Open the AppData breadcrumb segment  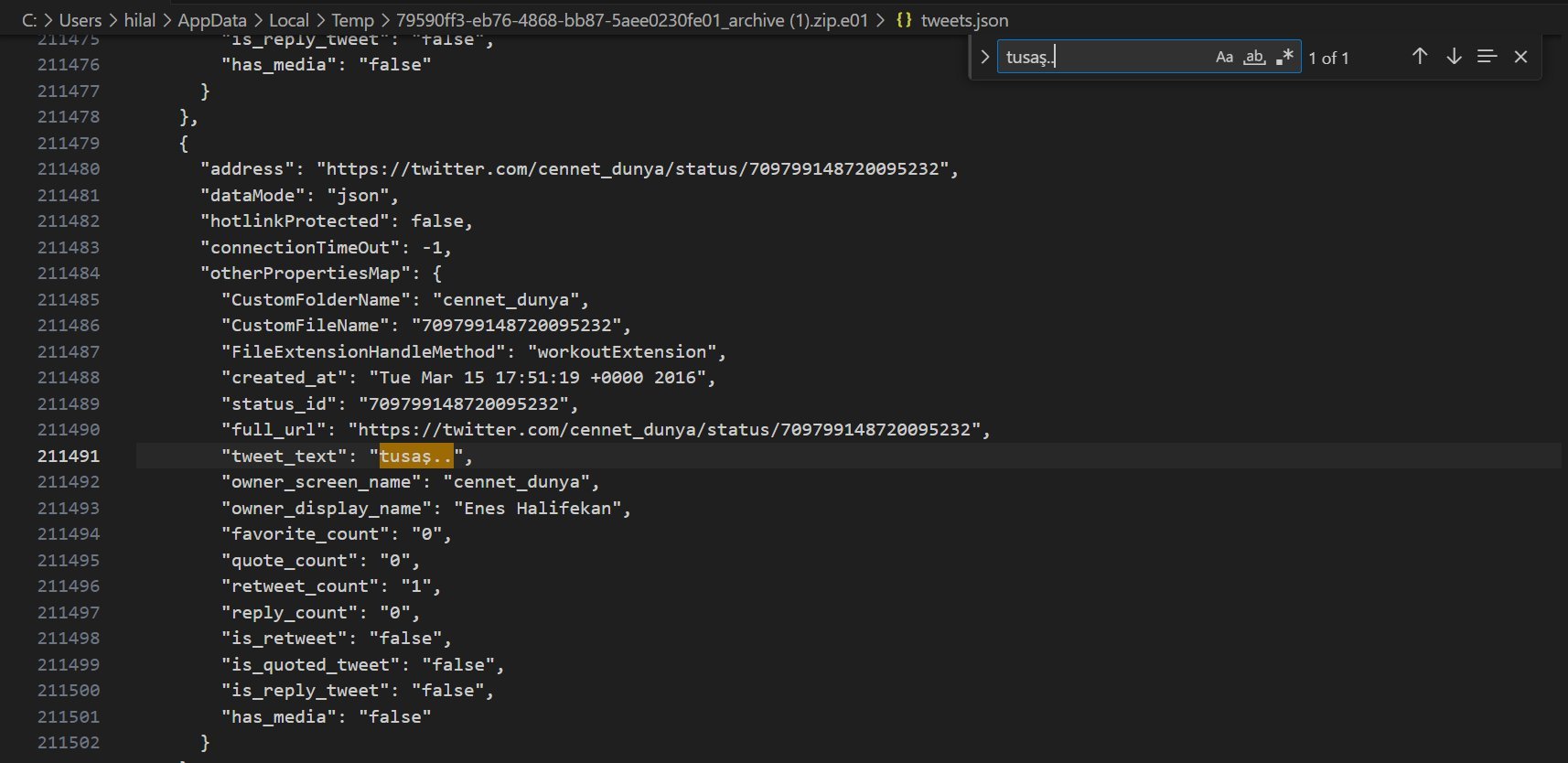coord(212,20)
